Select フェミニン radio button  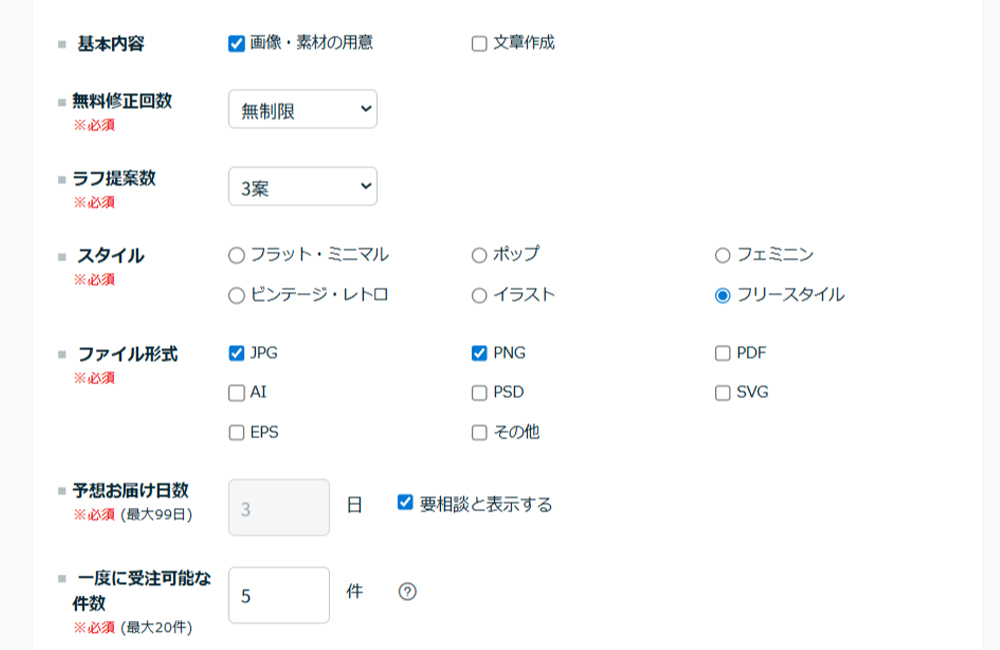pos(723,256)
